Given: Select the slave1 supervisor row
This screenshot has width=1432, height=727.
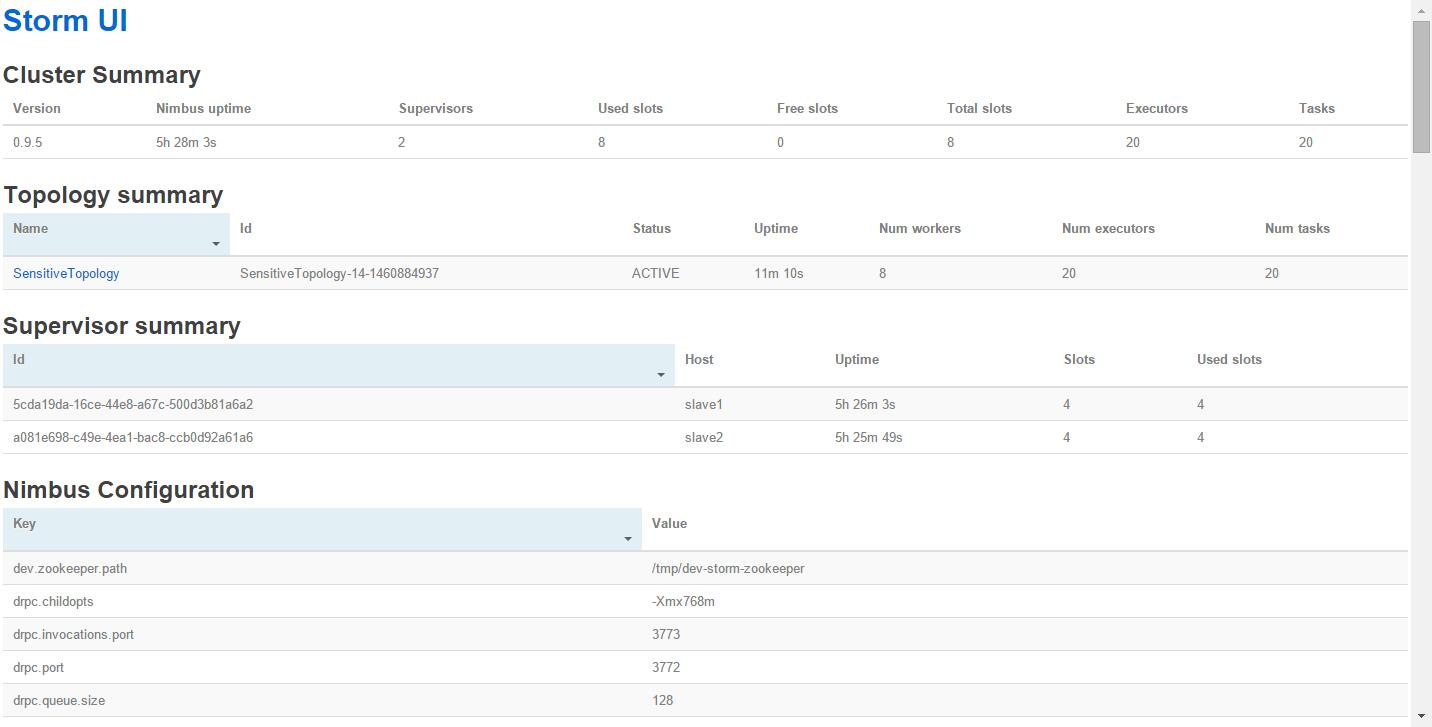Looking at the screenshot, I should point(704,405).
